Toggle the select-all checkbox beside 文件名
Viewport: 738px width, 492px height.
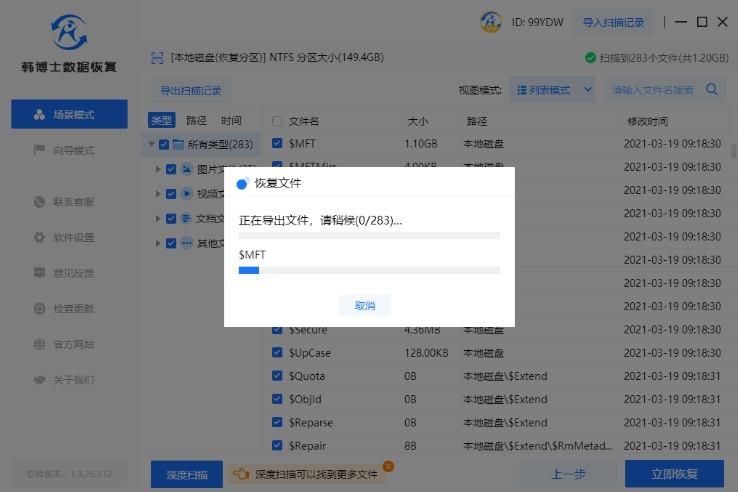click(x=277, y=120)
